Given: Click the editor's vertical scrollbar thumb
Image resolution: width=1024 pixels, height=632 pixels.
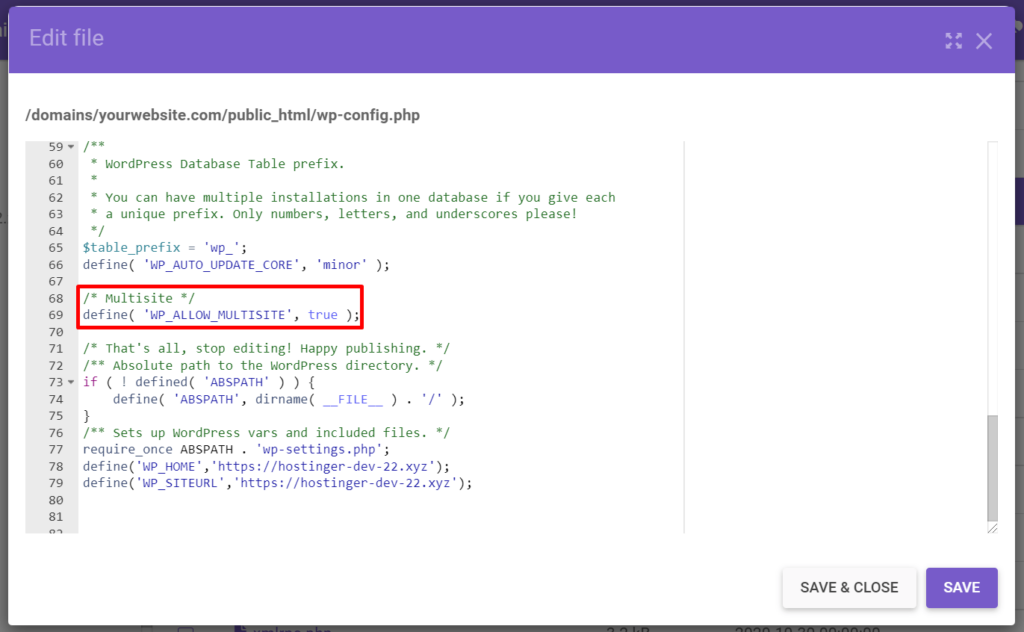Looking at the screenshot, I should pos(993,467).
